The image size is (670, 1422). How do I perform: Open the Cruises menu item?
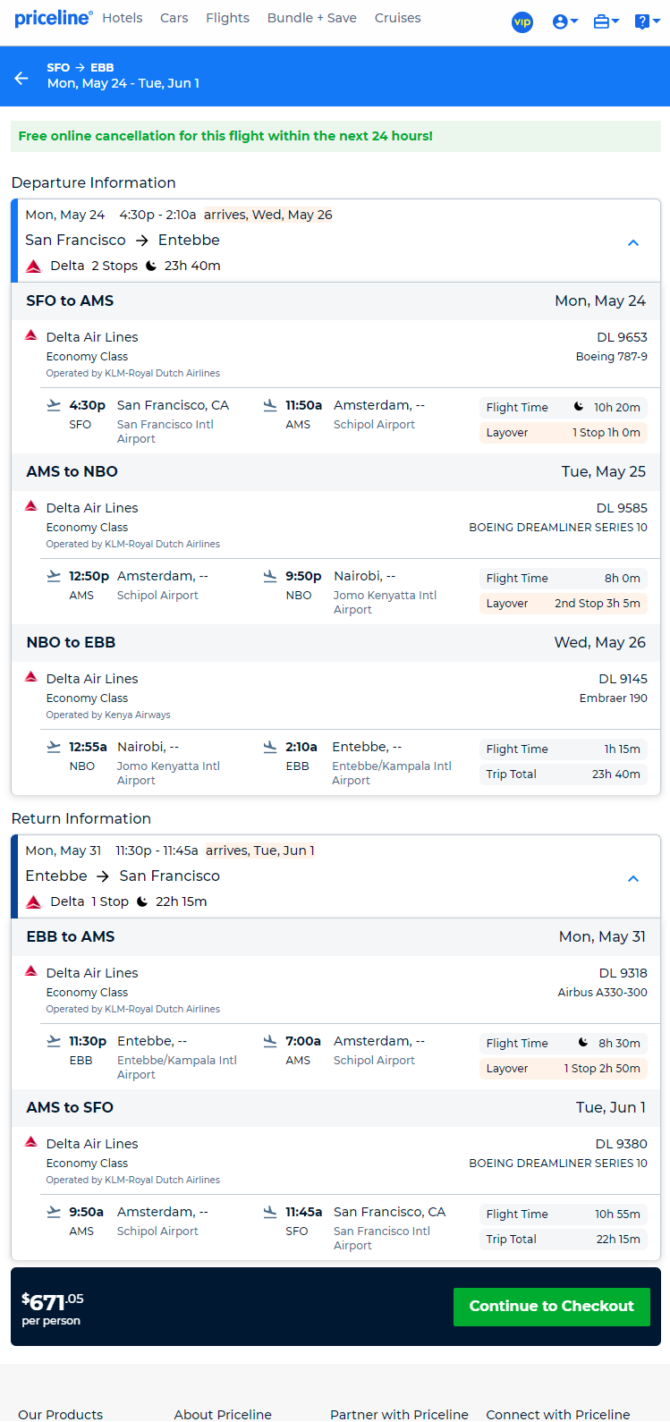click(398, 18)
